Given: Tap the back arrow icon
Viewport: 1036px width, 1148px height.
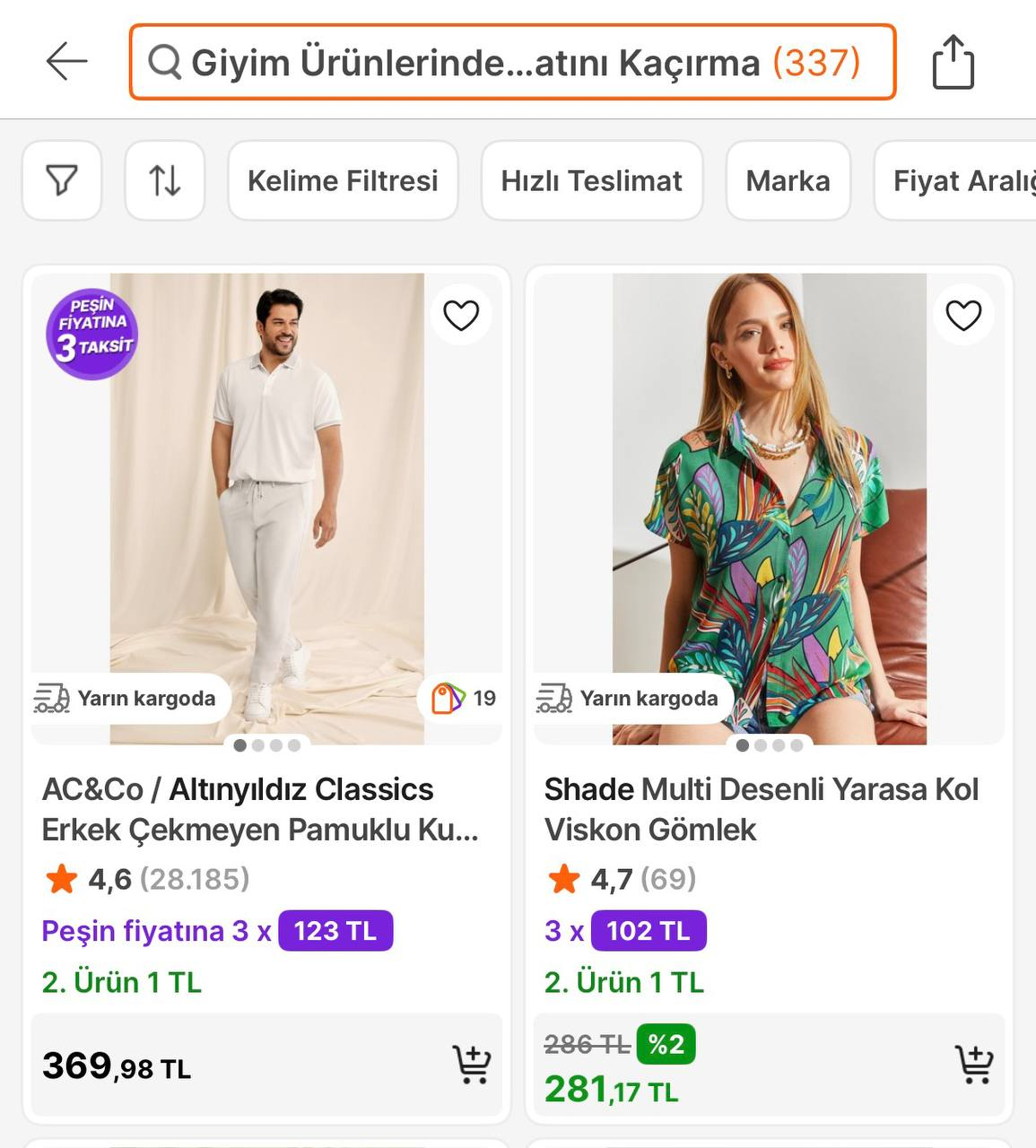Looking at the screenshot, I should pos(66,62).
